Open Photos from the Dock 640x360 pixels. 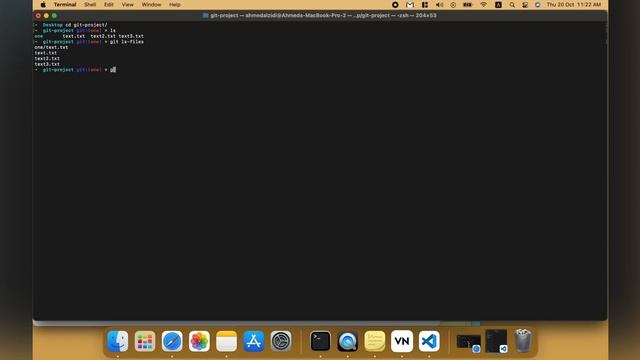tap(199, 341)
